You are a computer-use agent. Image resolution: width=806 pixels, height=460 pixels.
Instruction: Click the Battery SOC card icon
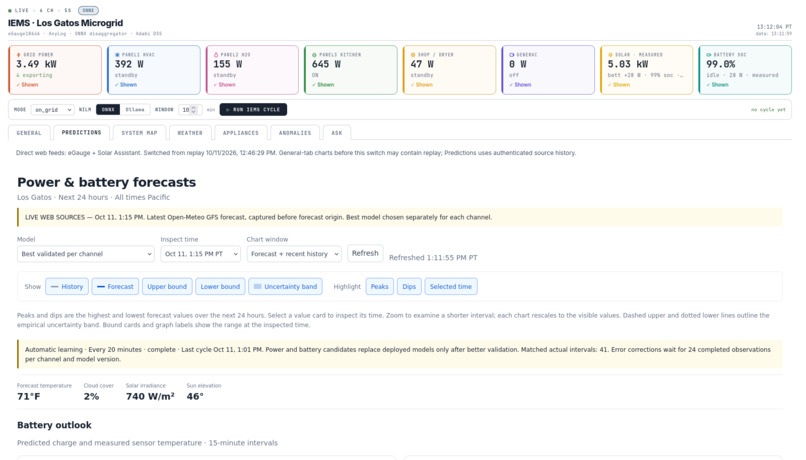(x=709, y=54)
